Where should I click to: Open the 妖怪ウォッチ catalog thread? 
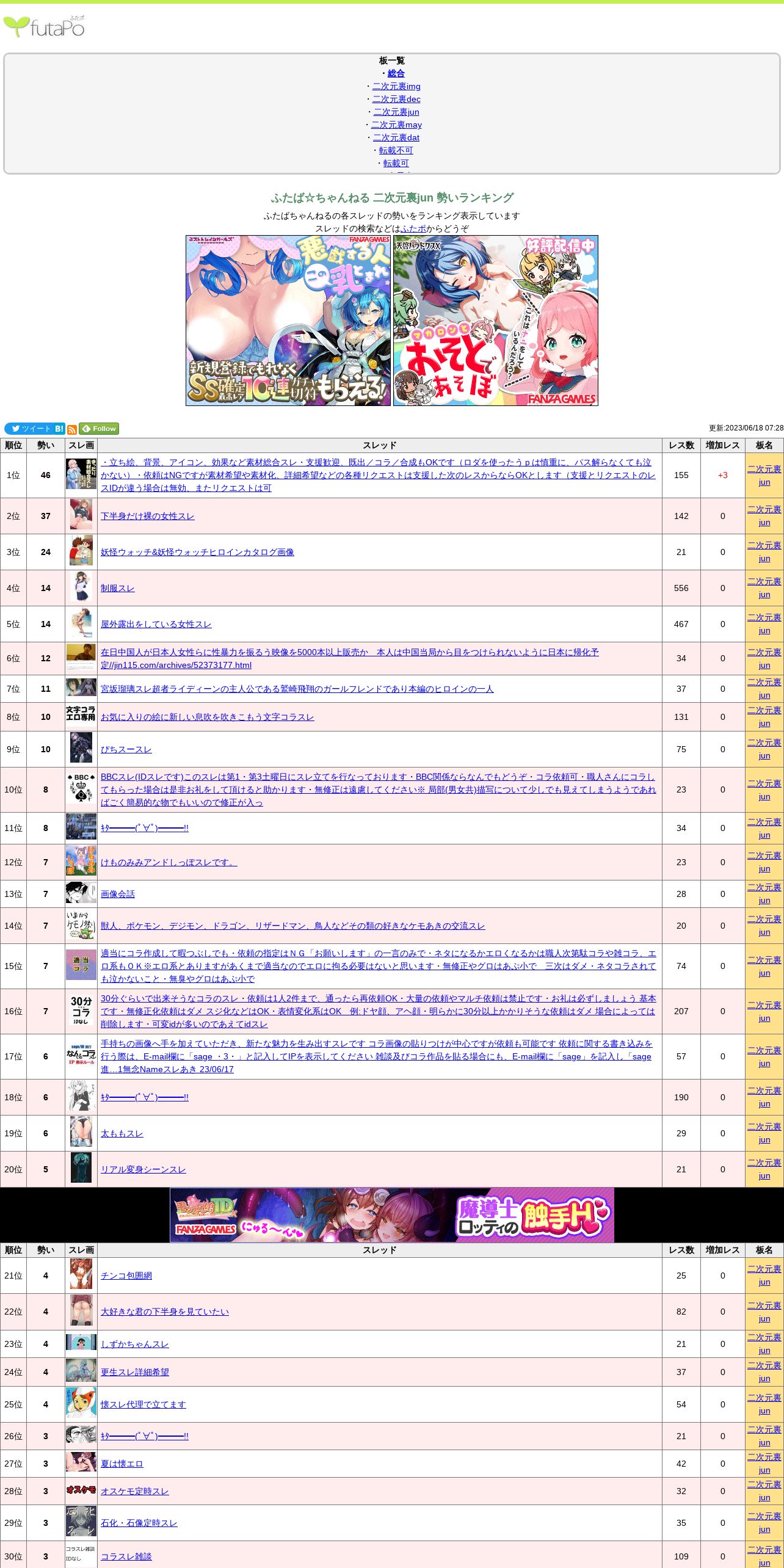(x=197, y=552)
